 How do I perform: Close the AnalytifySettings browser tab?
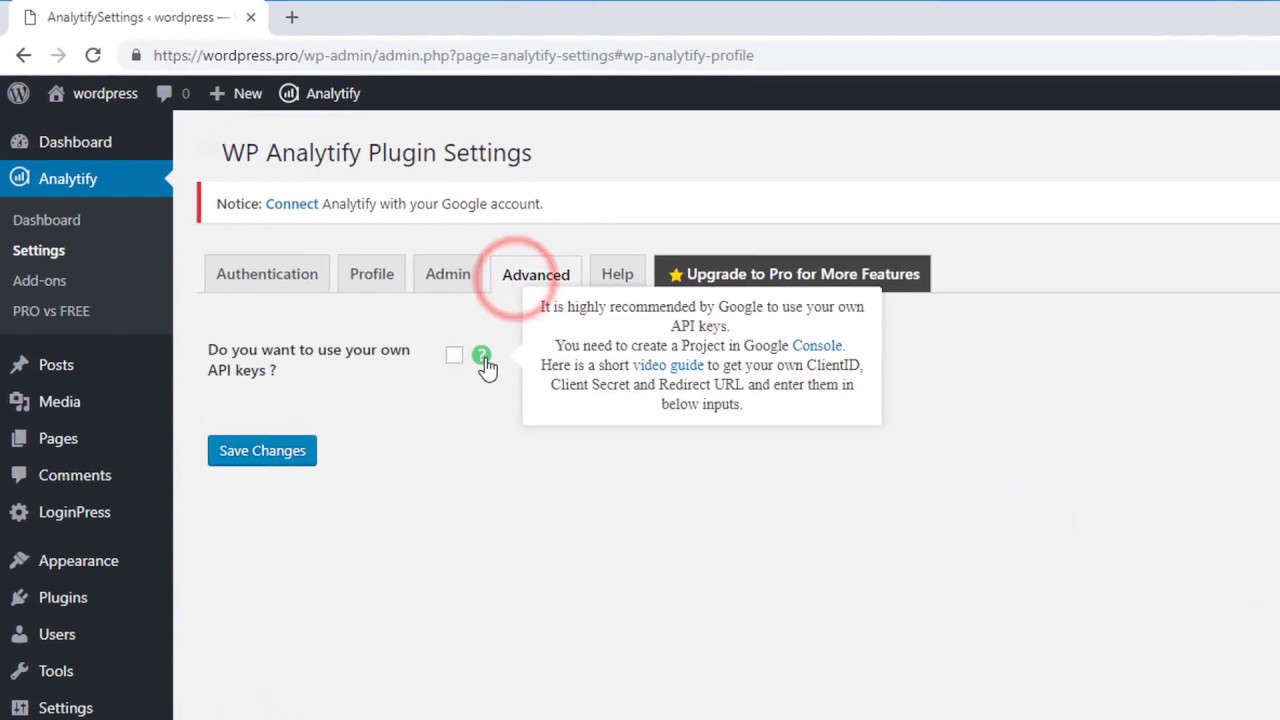click(x=250, y=17)
